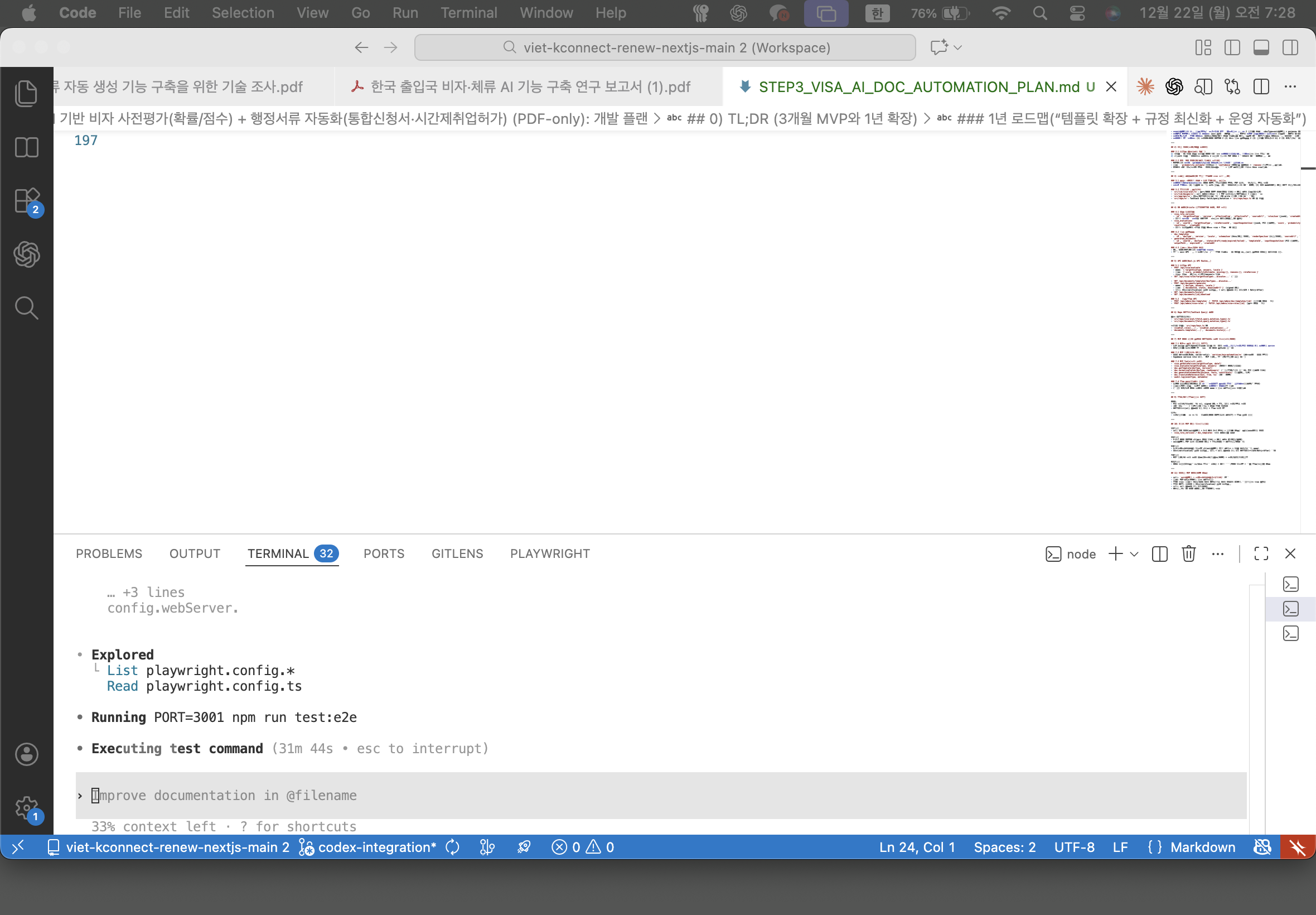Open the ChatGPT Codex sidebar icon
The height and width of the screenshot is (915, 1316).
tap(26, 254)
